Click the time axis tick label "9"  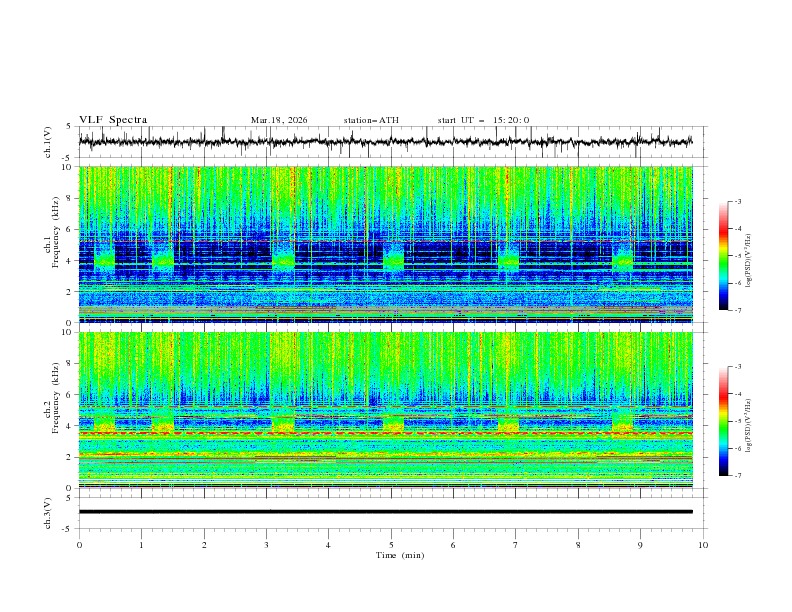pyautogui.click(x=640, y=545)
